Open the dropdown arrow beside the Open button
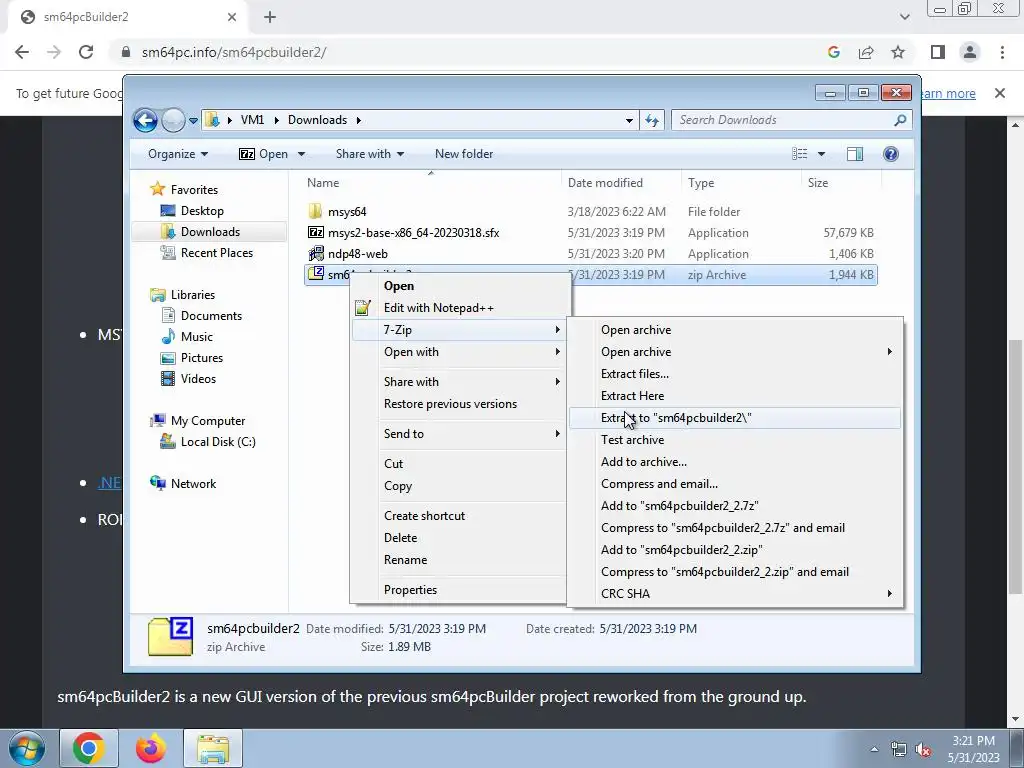The height and width of the screenshot is (768, 1024). point(301,154)
